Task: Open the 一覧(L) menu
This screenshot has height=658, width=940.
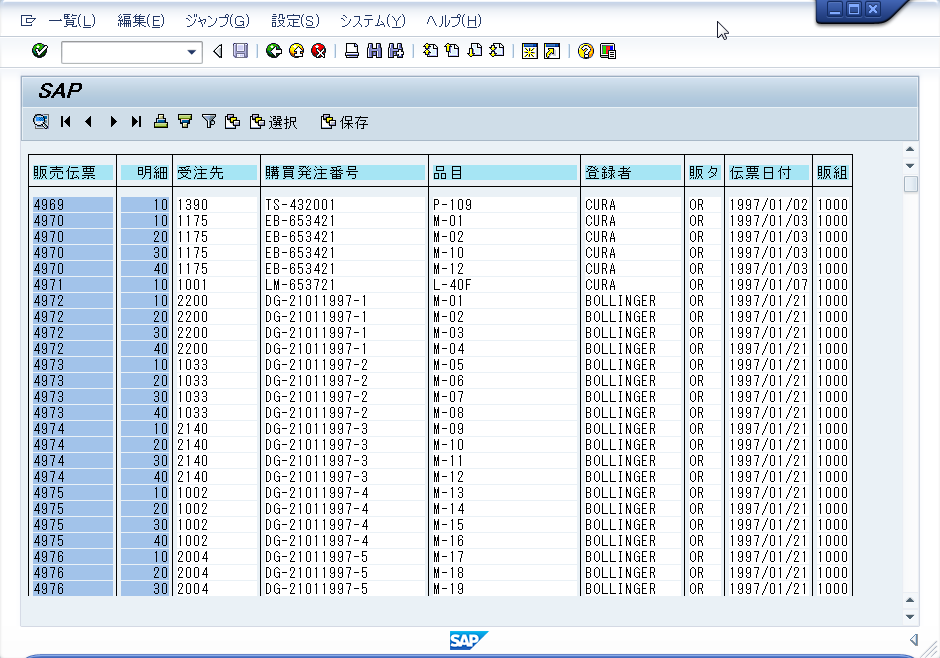Action: (72, 21)
